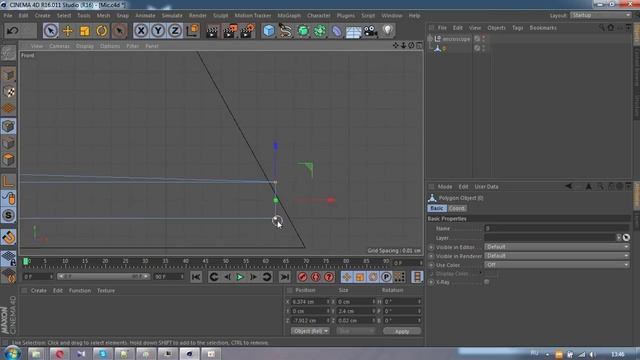The width and height of the screenshot is (640, 360).
Task: Render the active view clapperboard icon
Action: [212, 31]
